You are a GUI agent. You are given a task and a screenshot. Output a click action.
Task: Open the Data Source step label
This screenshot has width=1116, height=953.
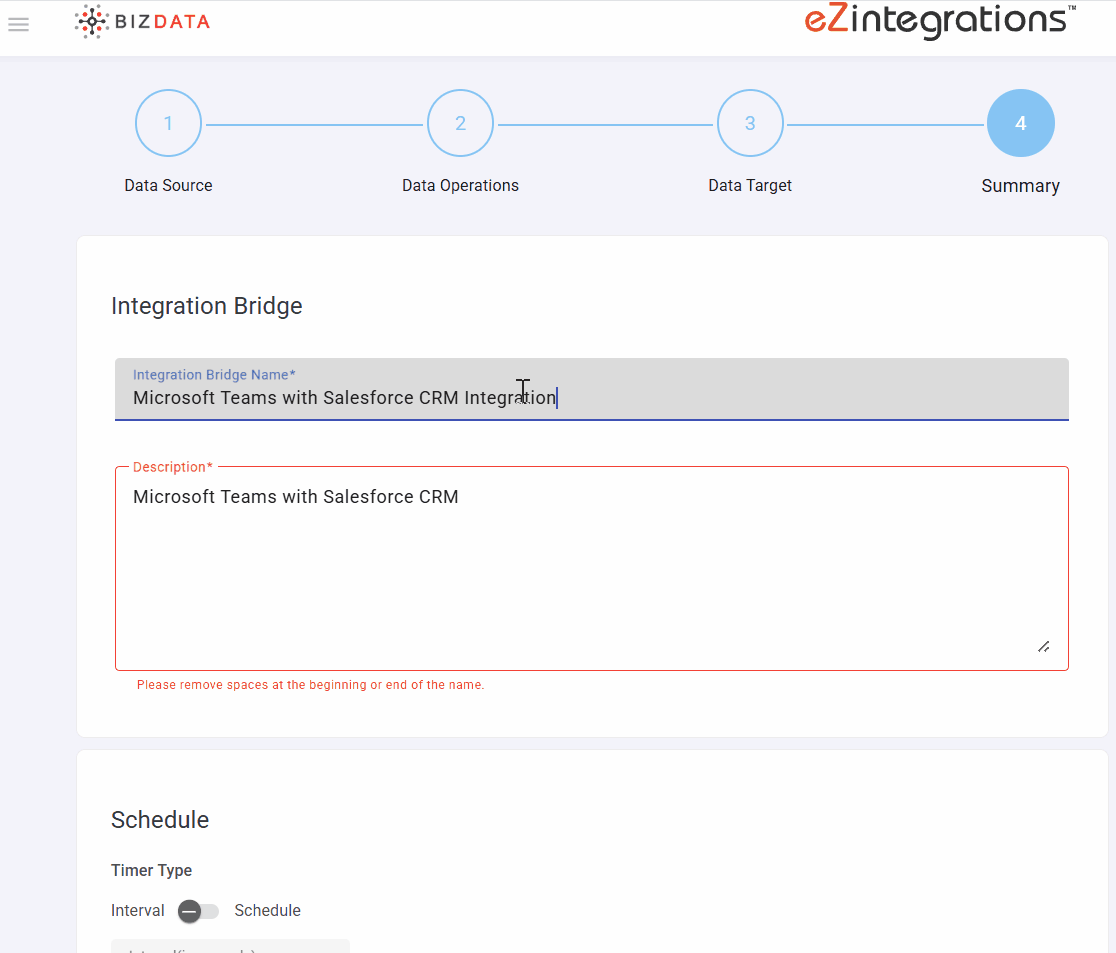(168, 186)
